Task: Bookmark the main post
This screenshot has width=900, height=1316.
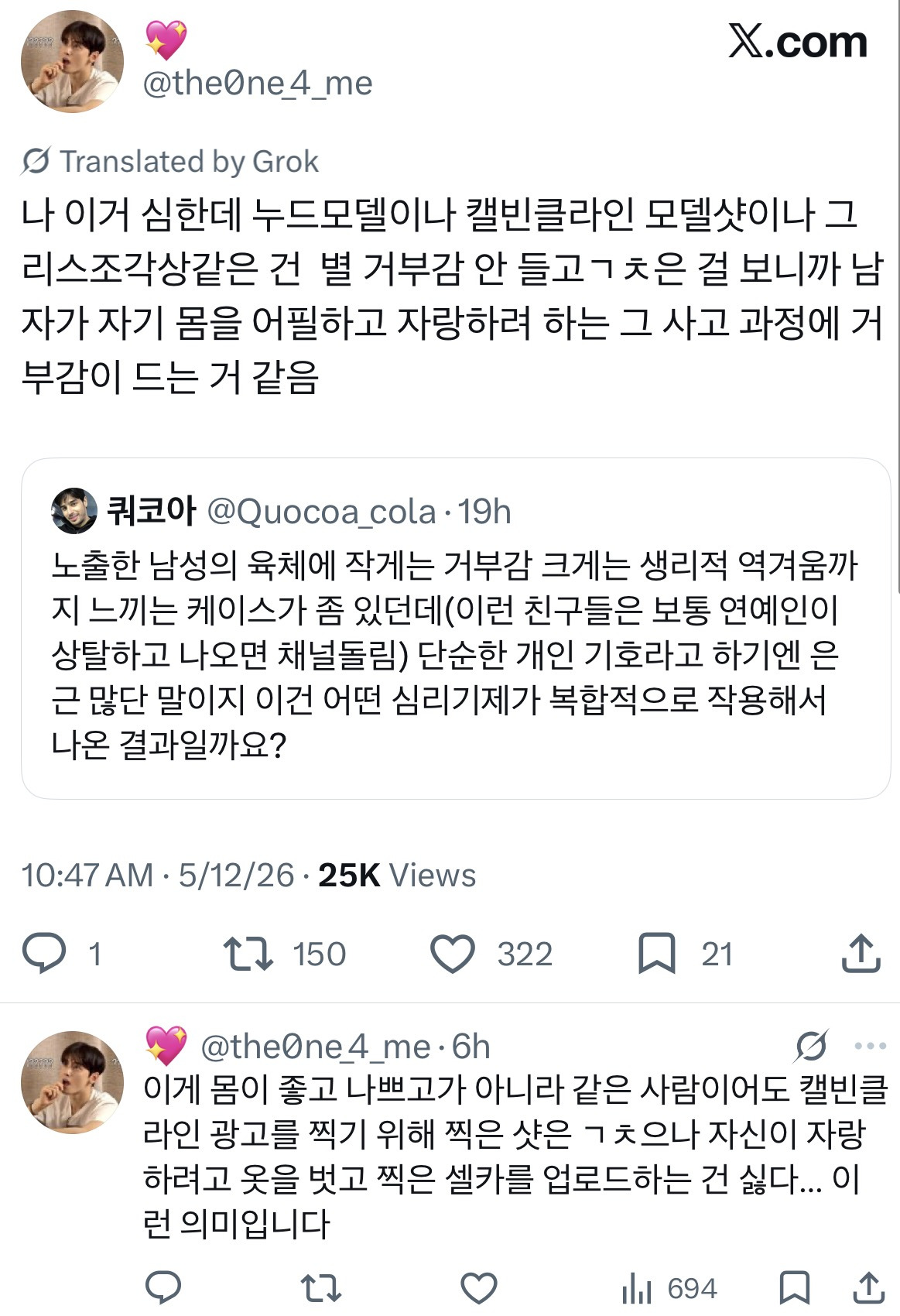Action: 656,954
